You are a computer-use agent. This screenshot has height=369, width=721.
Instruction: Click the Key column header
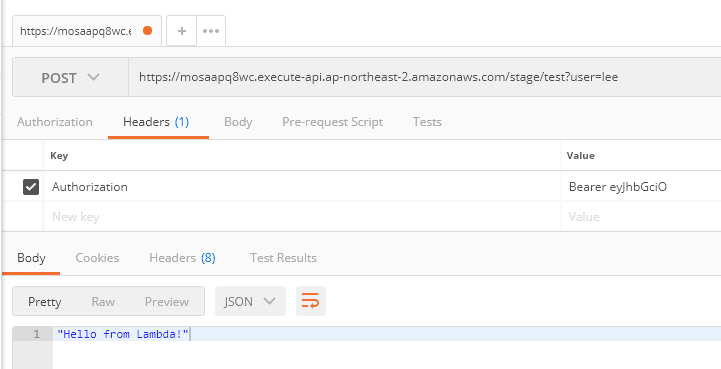[x=59, y=156]
